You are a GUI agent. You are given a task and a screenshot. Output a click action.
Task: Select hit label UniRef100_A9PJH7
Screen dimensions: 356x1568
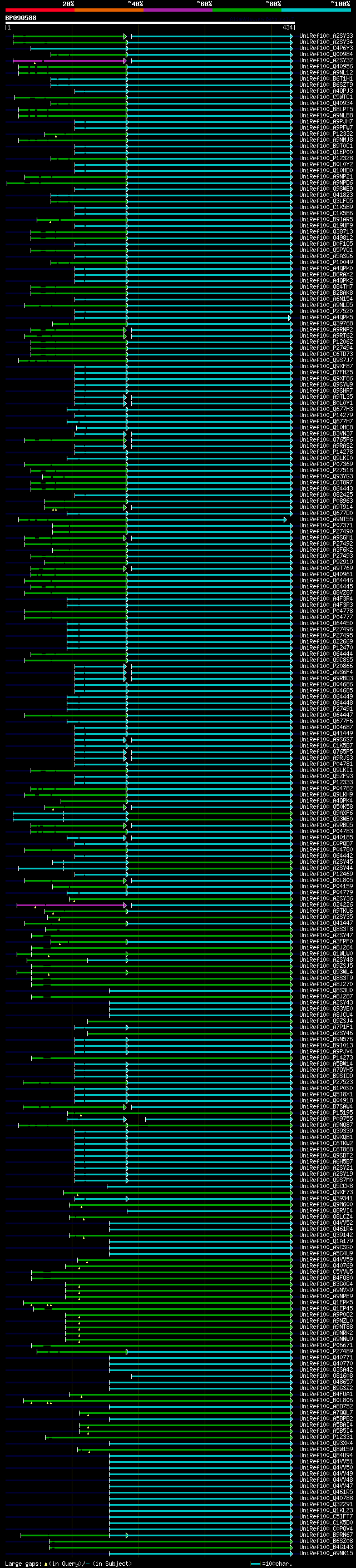pyautogui.click(x=326, y=122)
